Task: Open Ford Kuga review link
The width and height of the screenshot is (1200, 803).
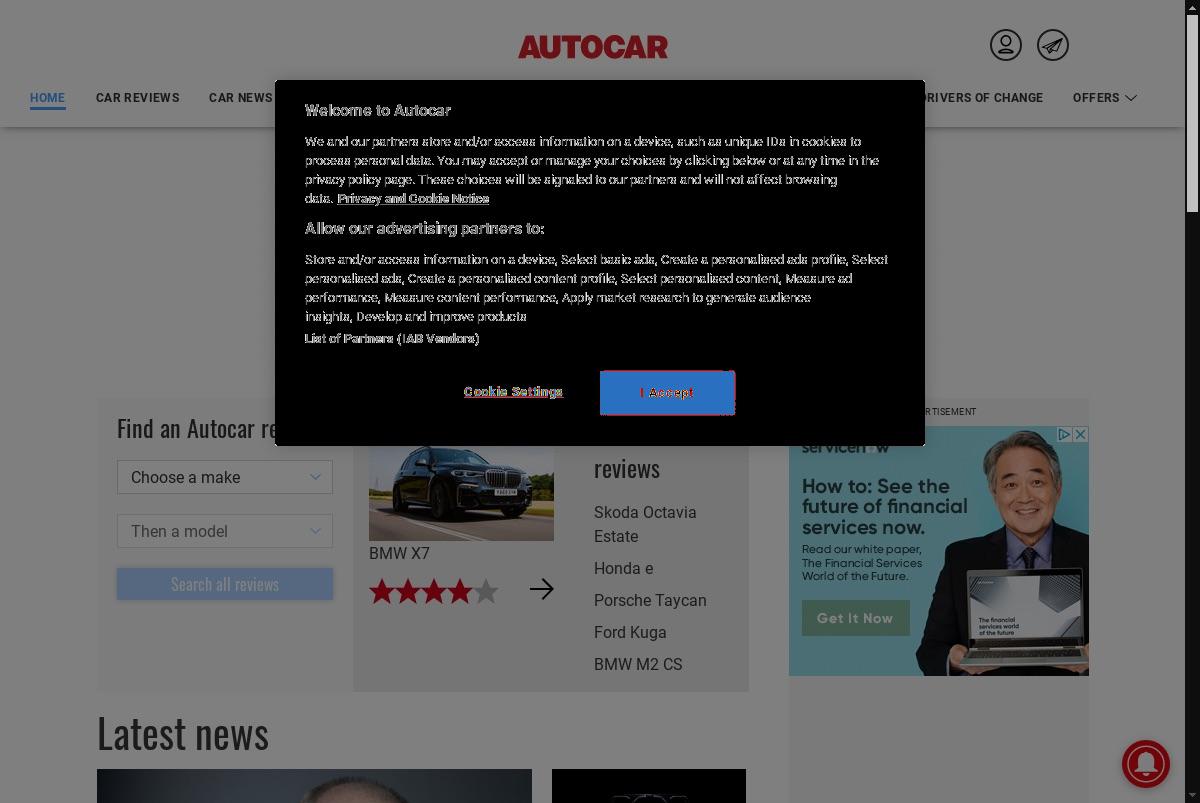Action: pyautogui.click(x=630, y=632)
